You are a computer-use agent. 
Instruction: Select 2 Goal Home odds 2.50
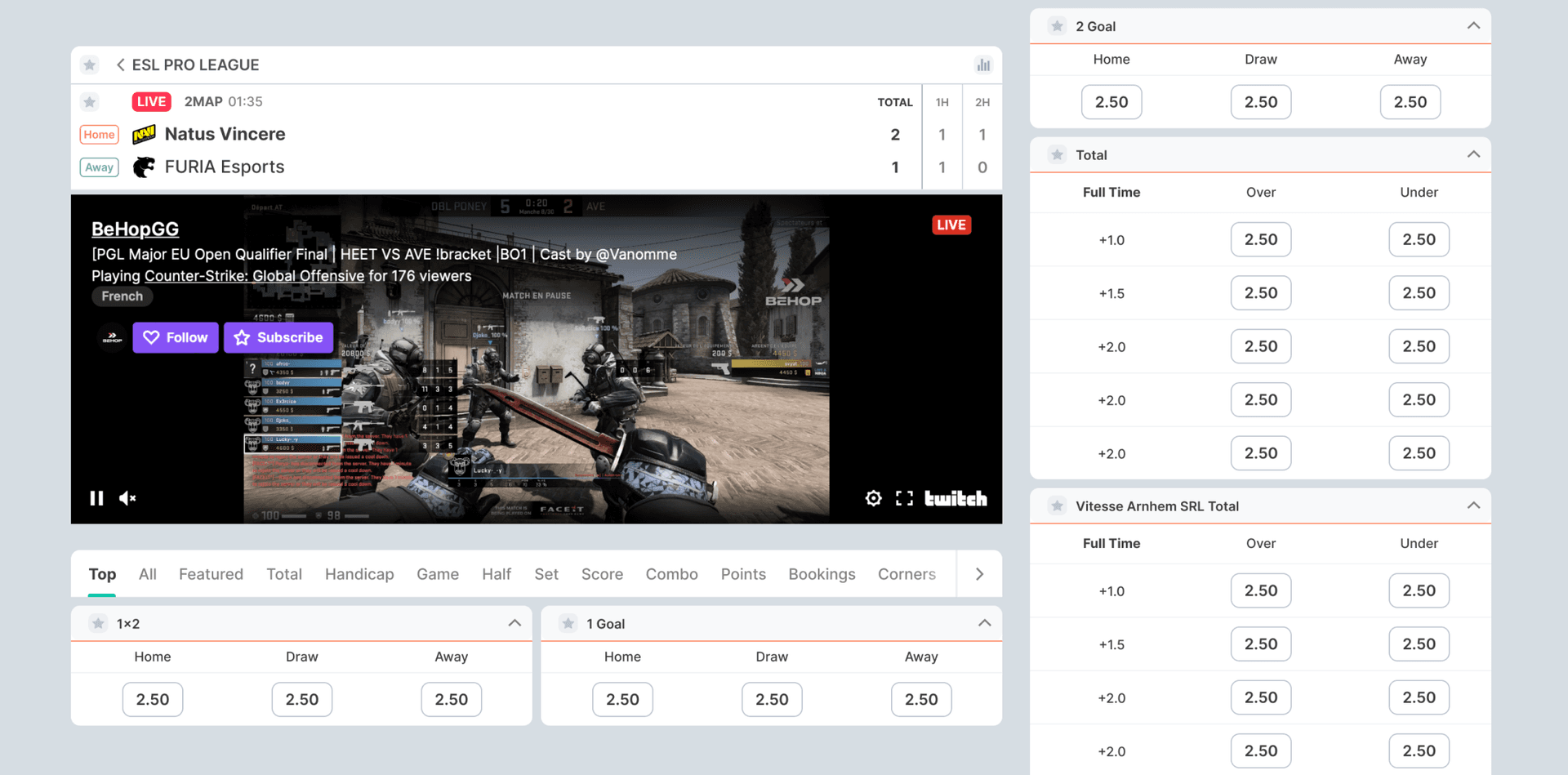tap(1111, 102)
